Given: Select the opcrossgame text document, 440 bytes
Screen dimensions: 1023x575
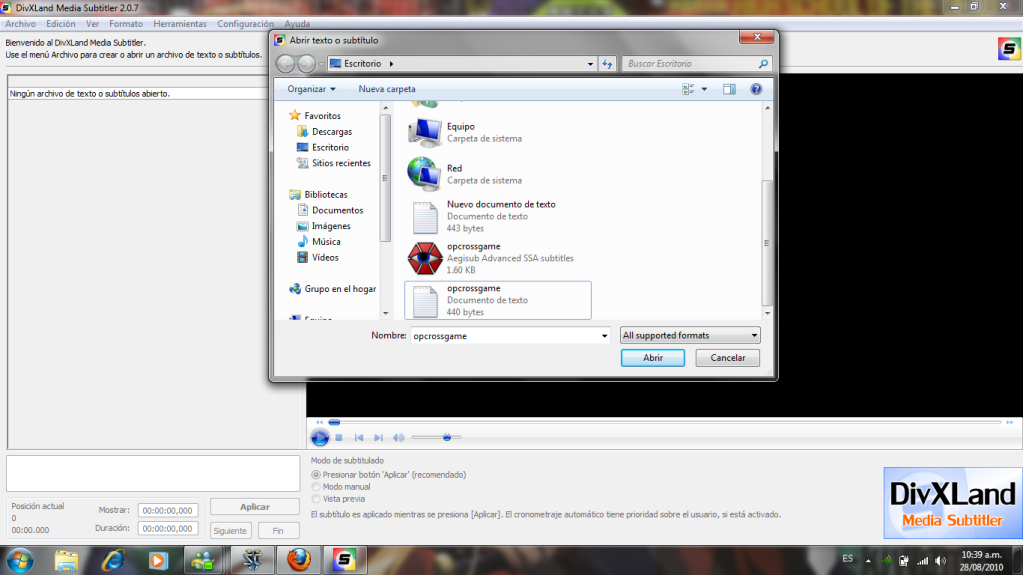Looking at the screenshot, I should point(498,300).
